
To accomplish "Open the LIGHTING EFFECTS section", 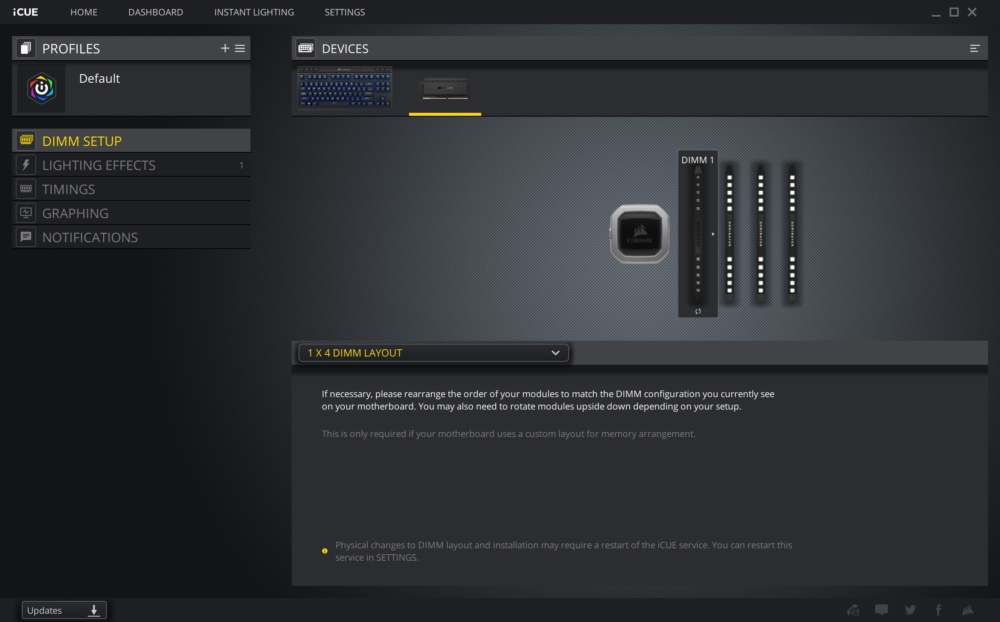I will 131,165.
